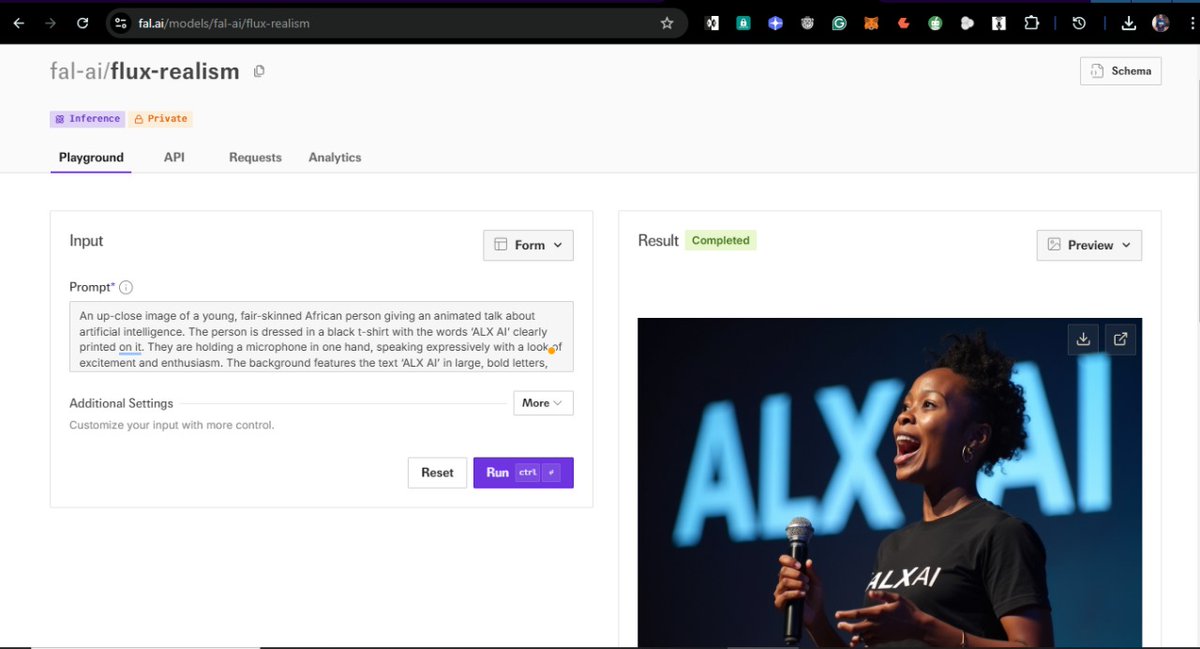This screenshot has width=1200, height=649.
Task: Click the Private badge
Action: (x=160, y=118)
